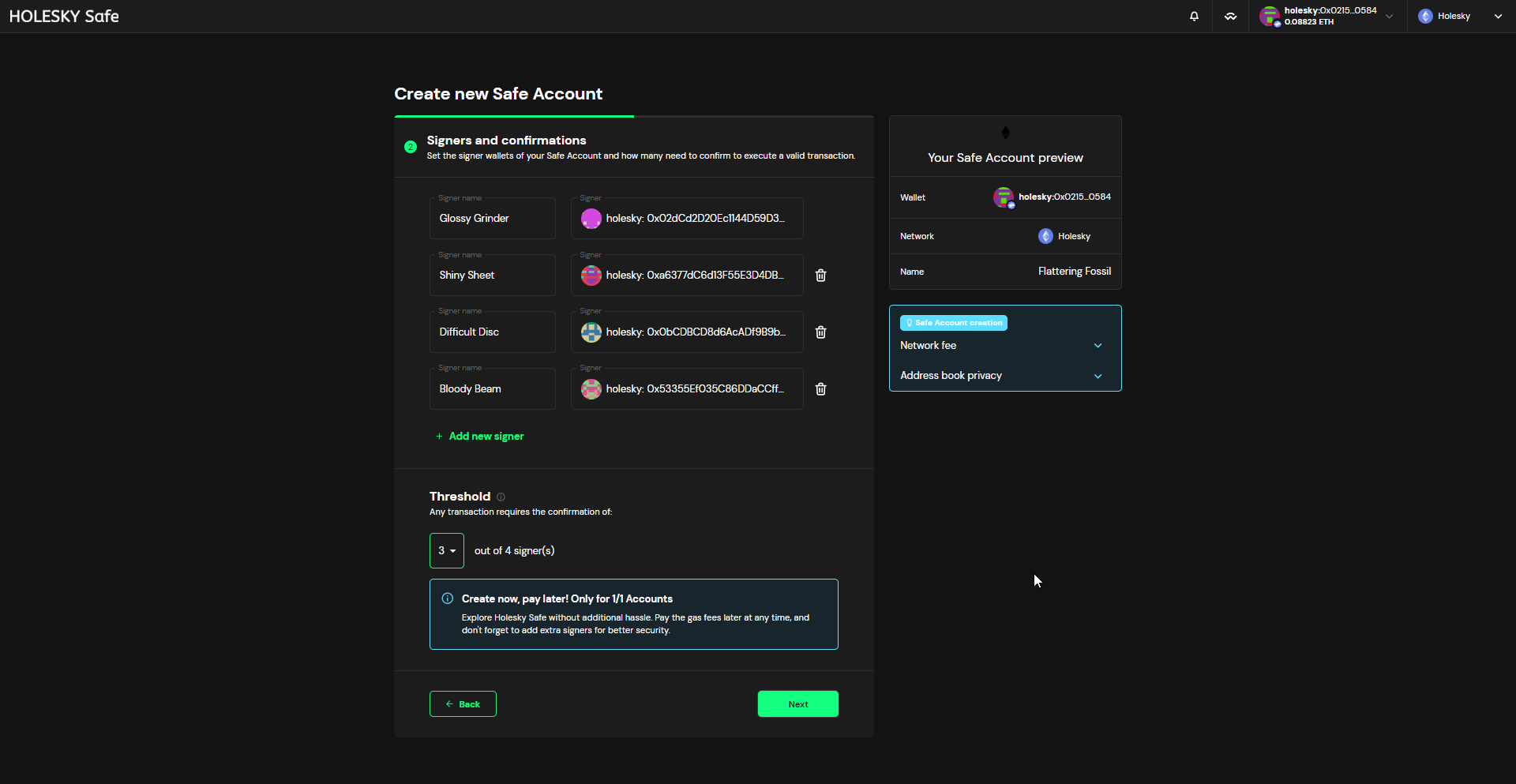This screenshot has width=1516, height=784.
Task: Click the Bloody Beam signer address field
Action: pyautogui.click(x=695, y=389)
